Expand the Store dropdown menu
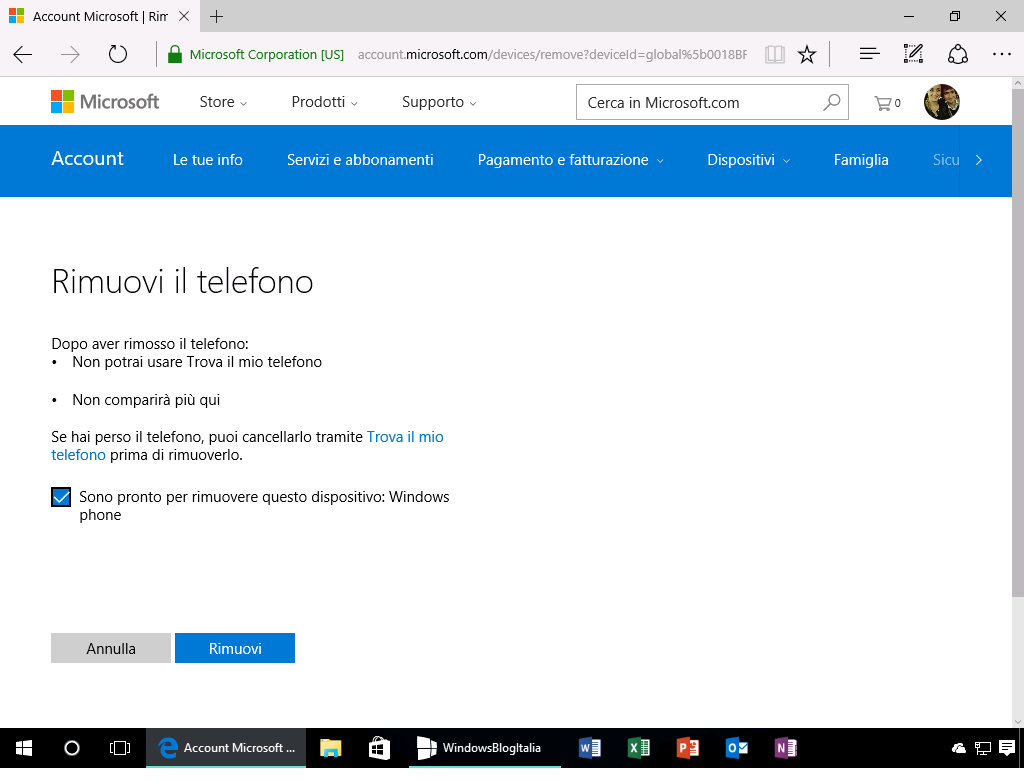1024x783 pixels. coord(223,102)
